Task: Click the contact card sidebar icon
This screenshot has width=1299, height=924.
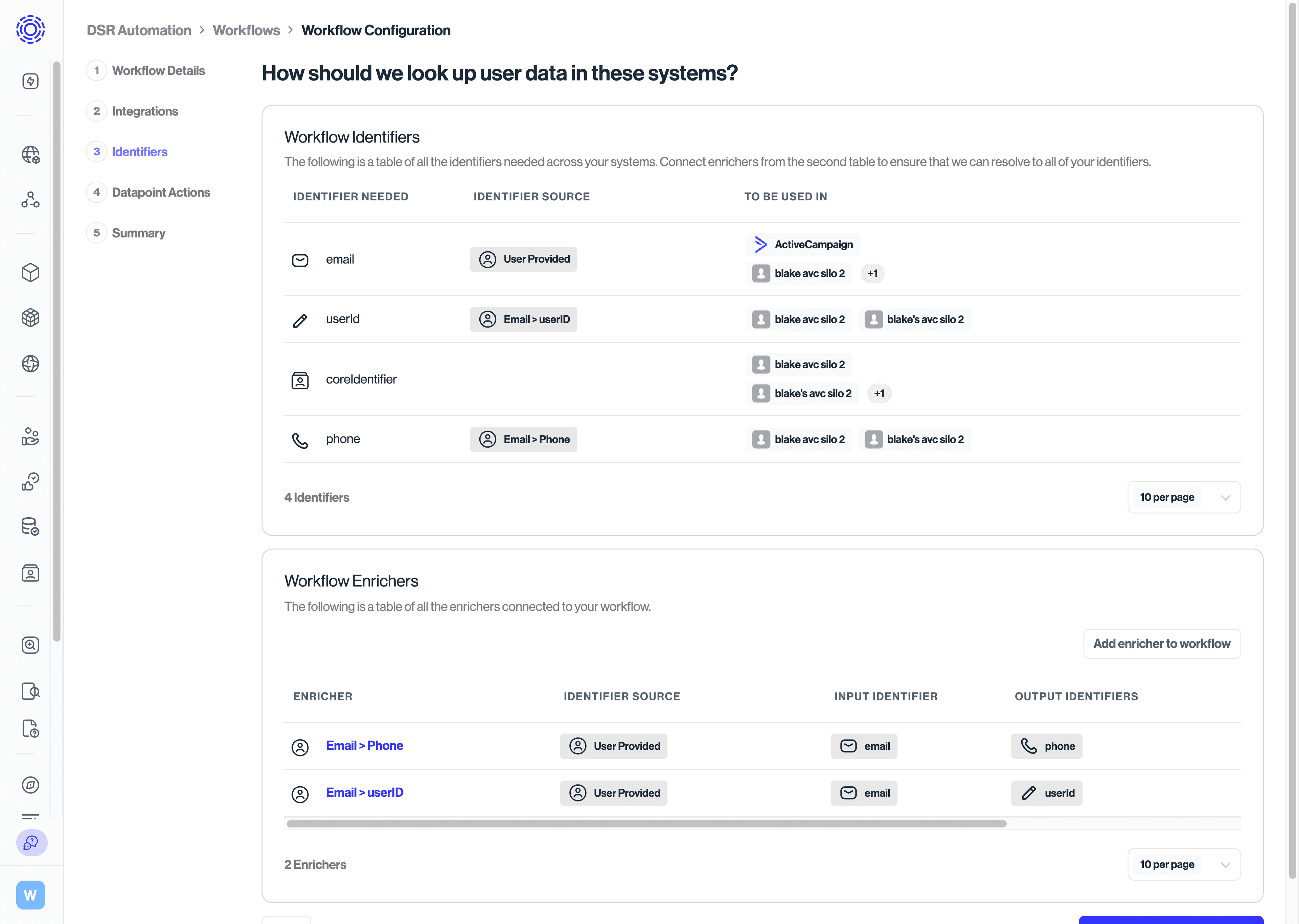Action: 30,573
